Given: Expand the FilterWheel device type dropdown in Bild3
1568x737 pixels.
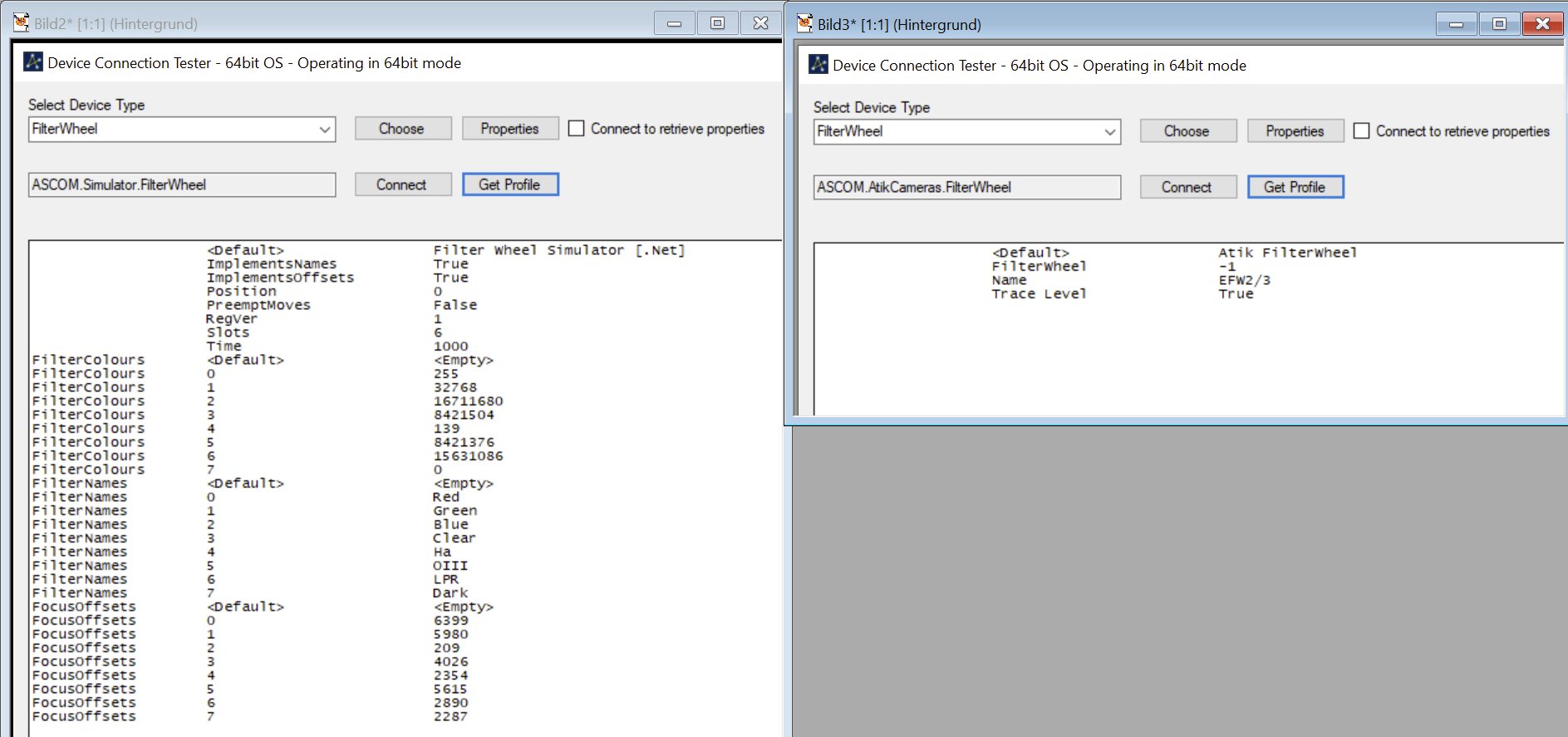Looking at the screenshot, I should coord(1109,132).
